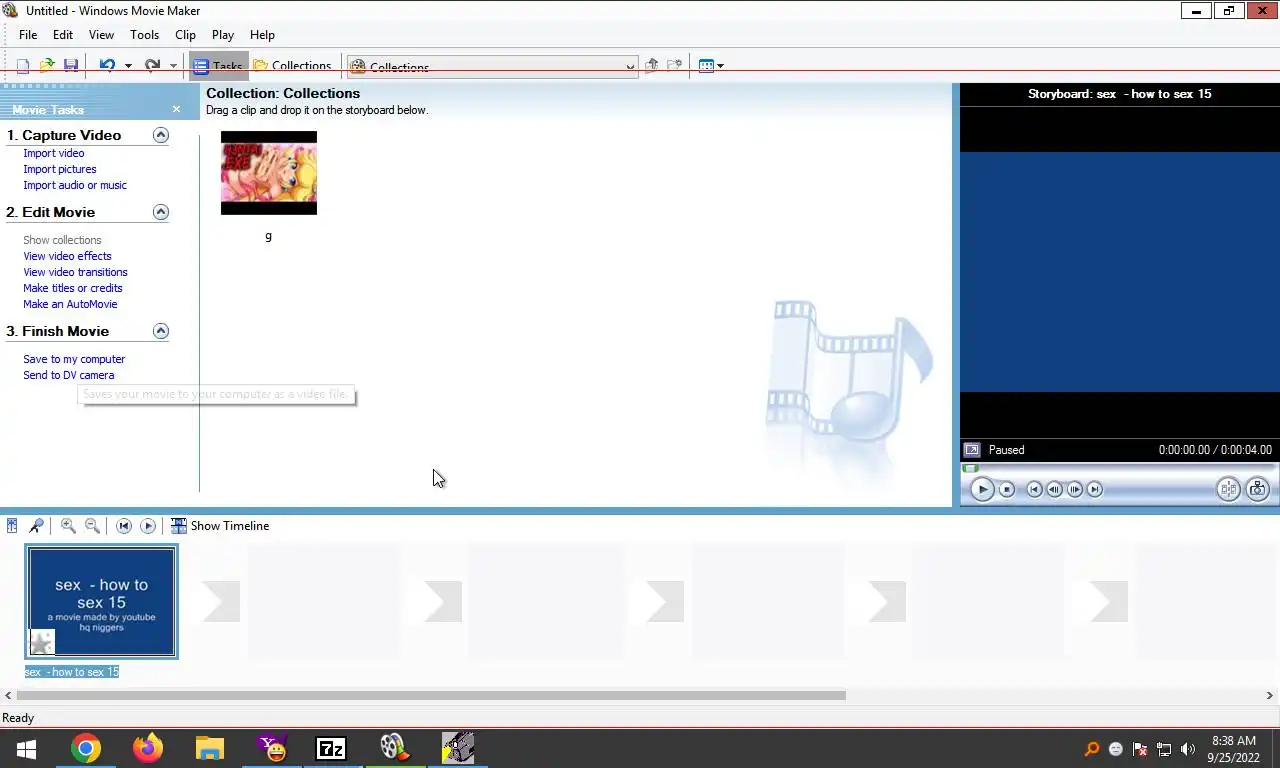The height and width of the screenshot is (768, 1280).
Task: Click Import audio or music
Action: tap(75, 185)
